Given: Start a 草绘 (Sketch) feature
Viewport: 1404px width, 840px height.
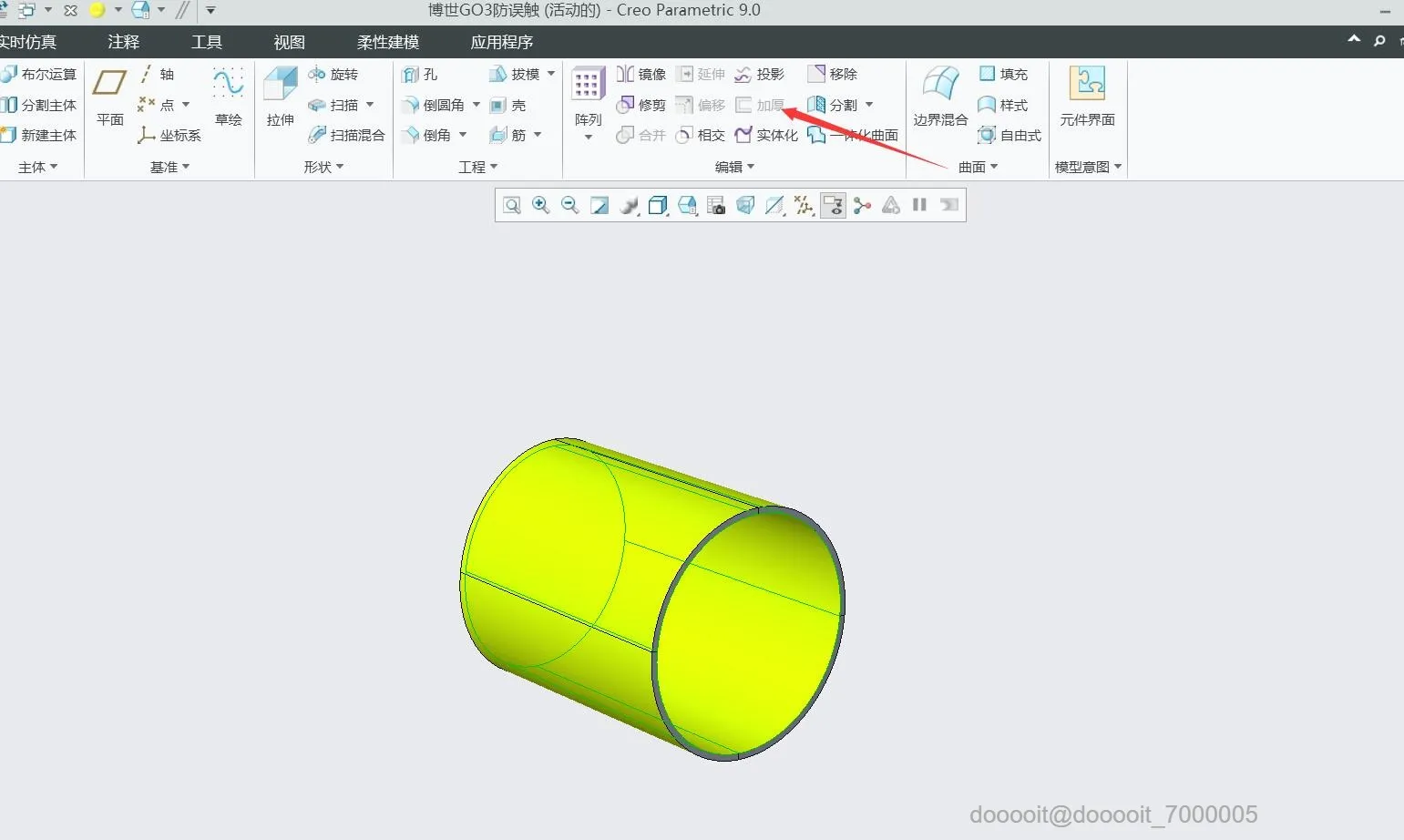Looking at the screenshot, I should pos(228,97).
